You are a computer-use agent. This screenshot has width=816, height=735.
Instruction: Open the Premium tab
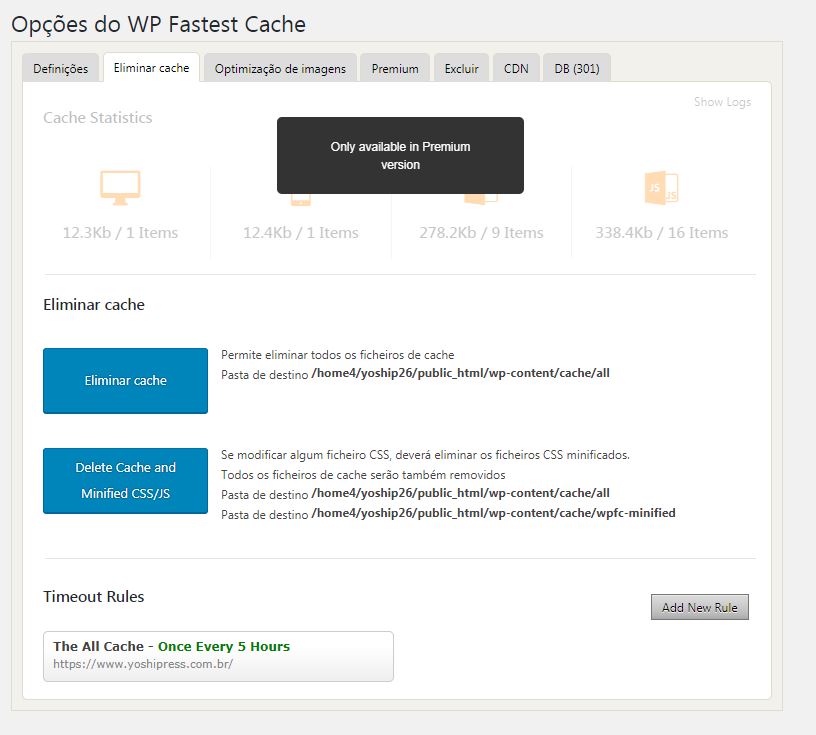[395, 68]
